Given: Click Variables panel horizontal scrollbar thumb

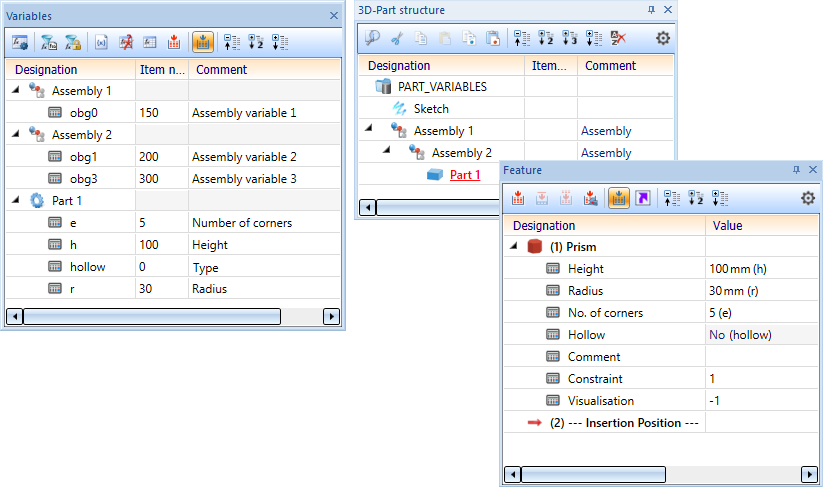Looking at the screenshot, I should tap(152, 316).
